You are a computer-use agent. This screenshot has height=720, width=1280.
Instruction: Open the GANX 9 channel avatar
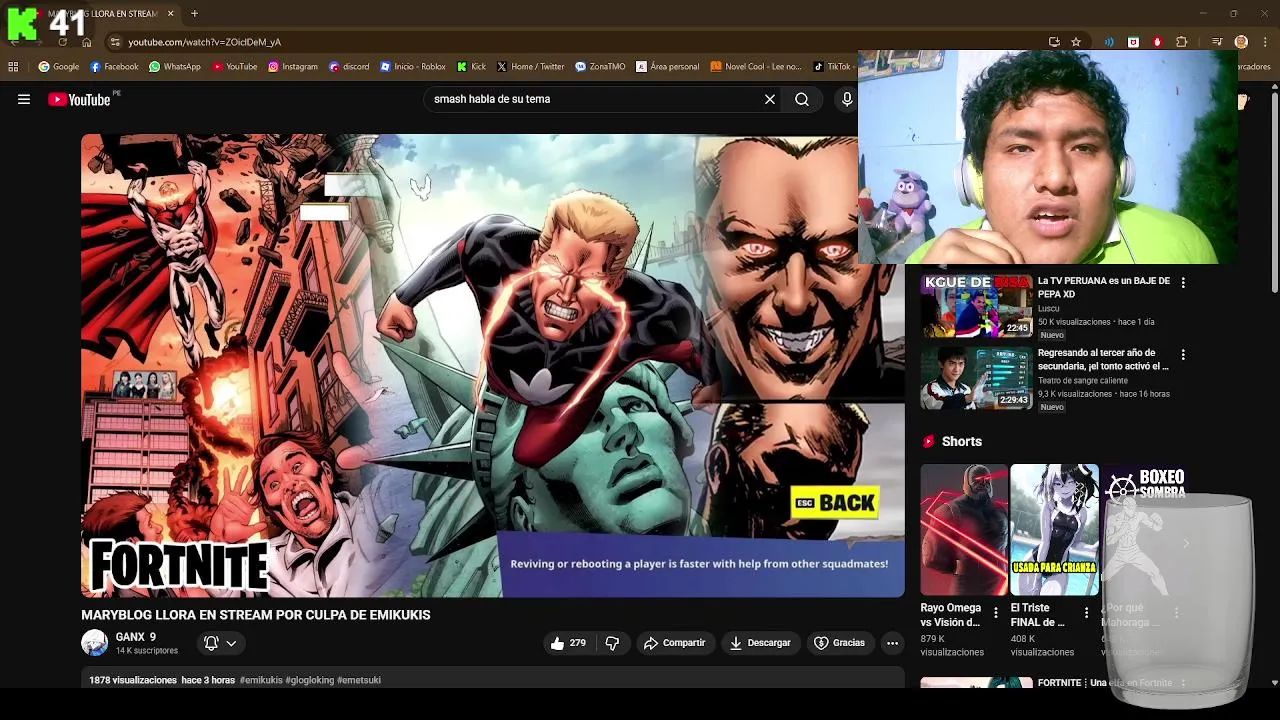pos(94,643)
